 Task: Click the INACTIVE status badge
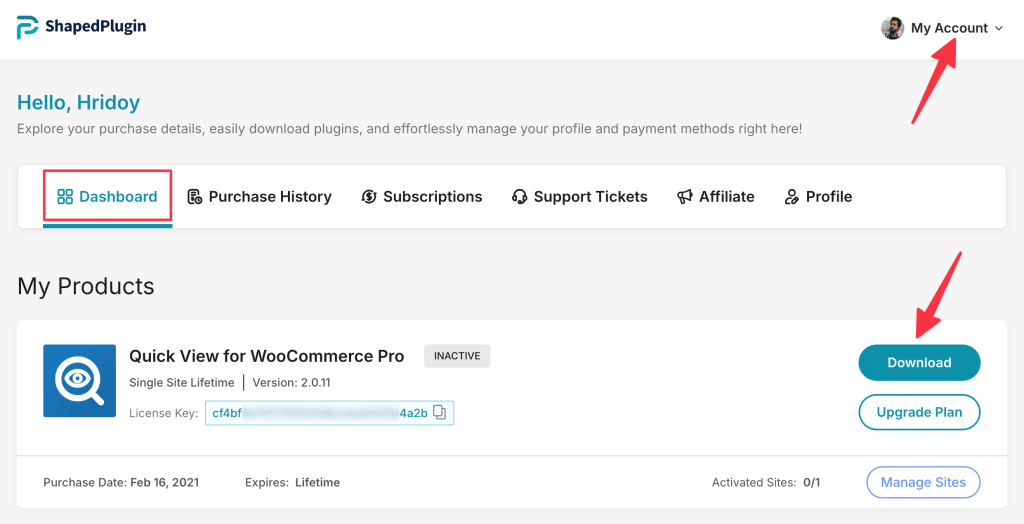tap(457, 356)
